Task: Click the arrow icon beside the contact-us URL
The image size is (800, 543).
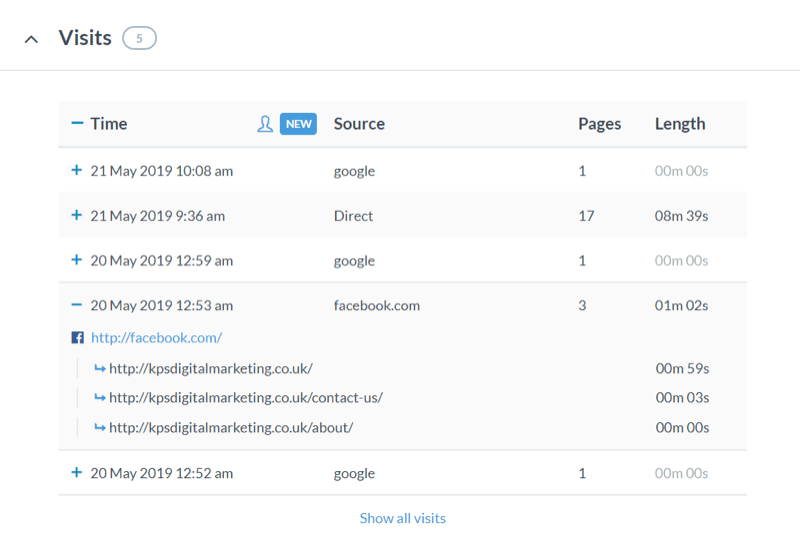Action: pos(100,398)
